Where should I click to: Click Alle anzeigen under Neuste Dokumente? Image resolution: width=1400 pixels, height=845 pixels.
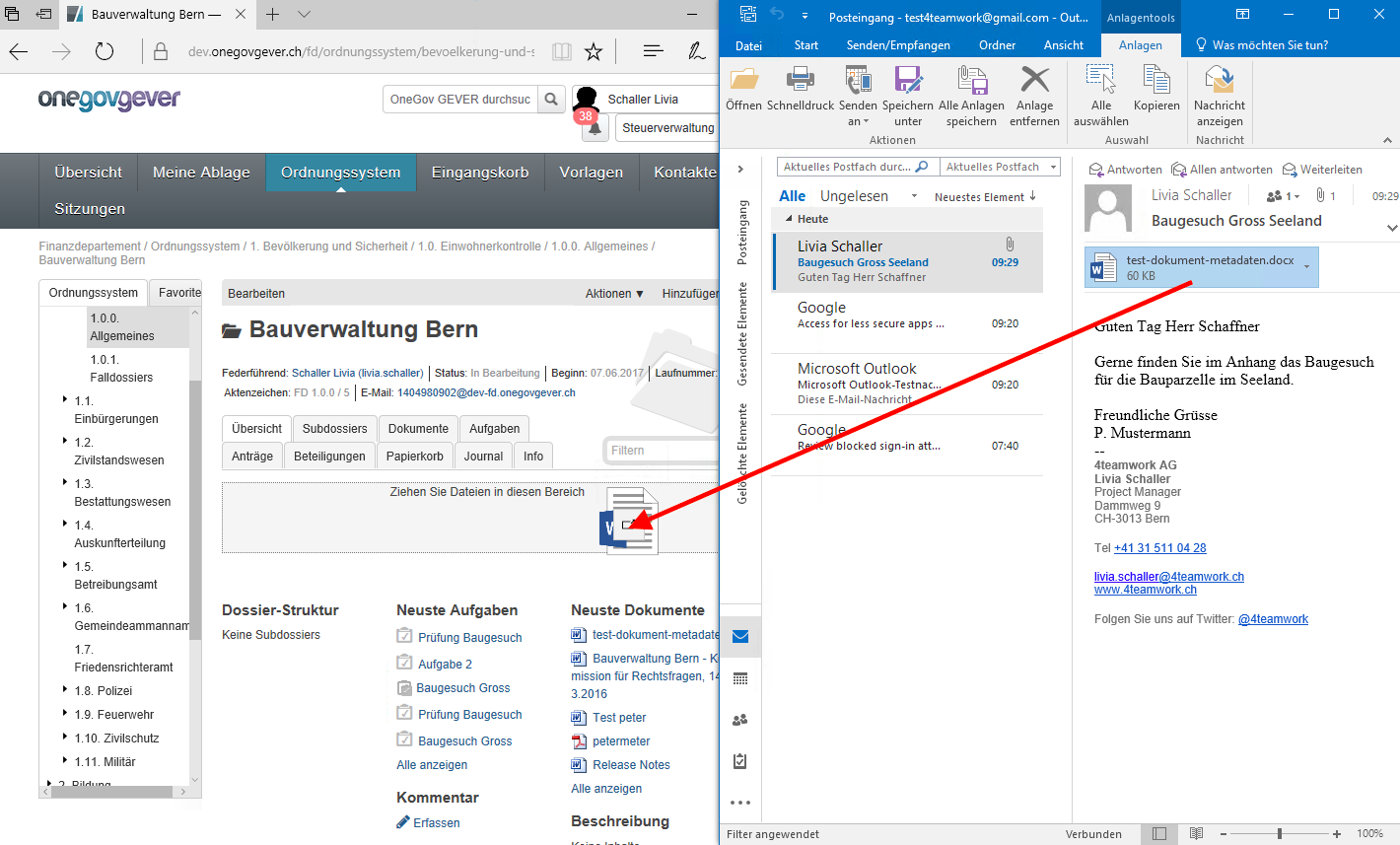[606, 789]
